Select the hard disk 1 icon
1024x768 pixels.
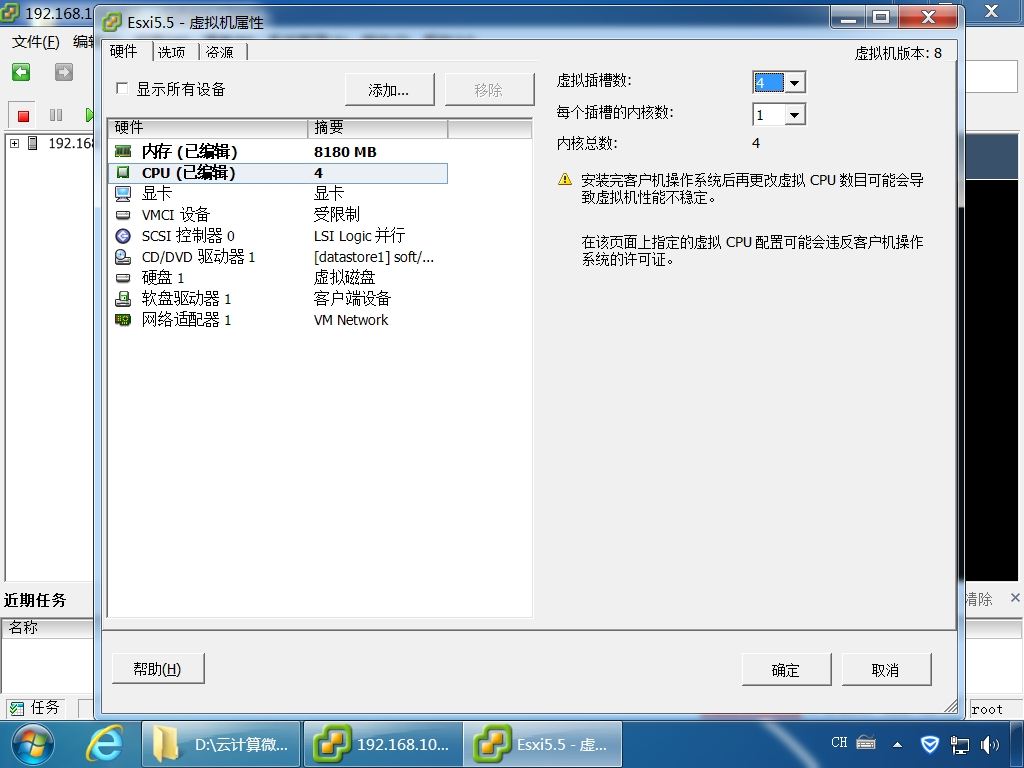[123, 278]
